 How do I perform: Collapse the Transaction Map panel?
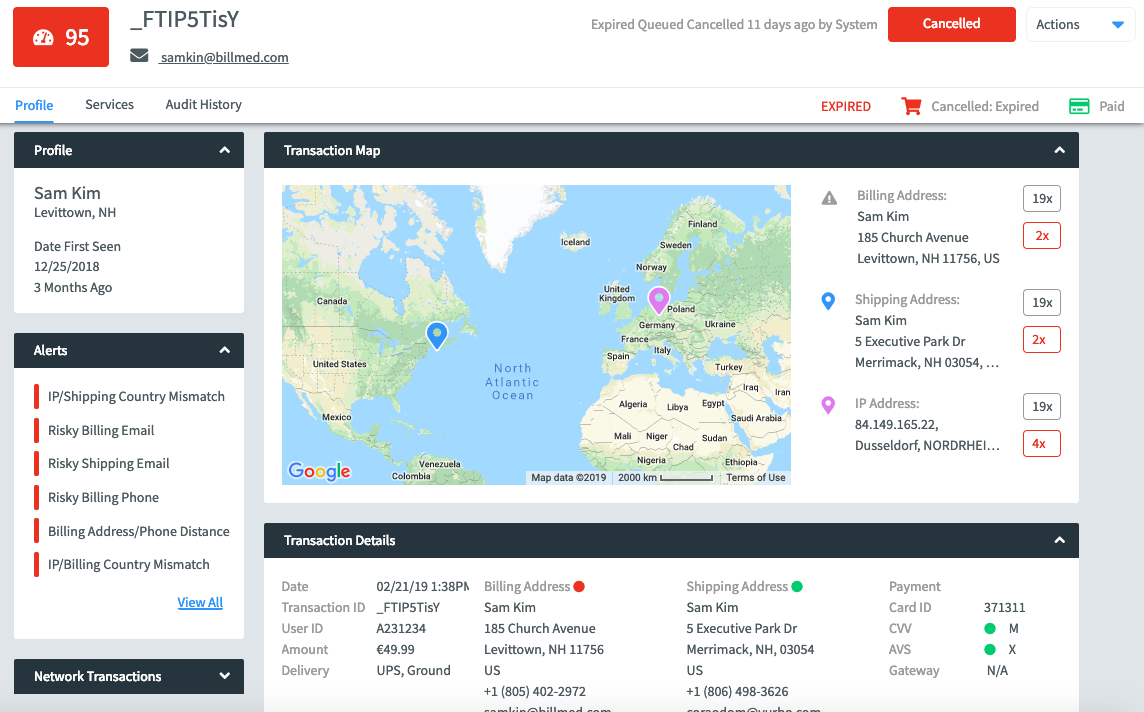click(x=1059, y=150)
